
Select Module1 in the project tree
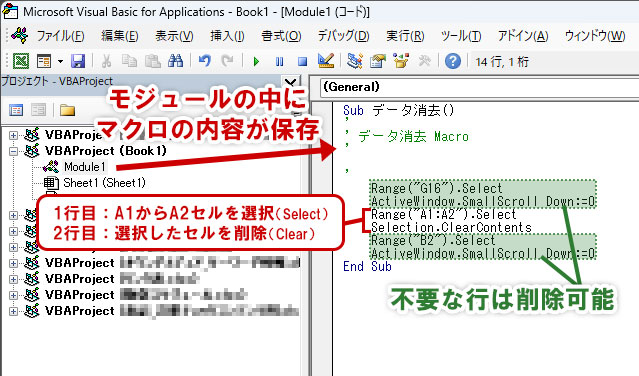85,167
